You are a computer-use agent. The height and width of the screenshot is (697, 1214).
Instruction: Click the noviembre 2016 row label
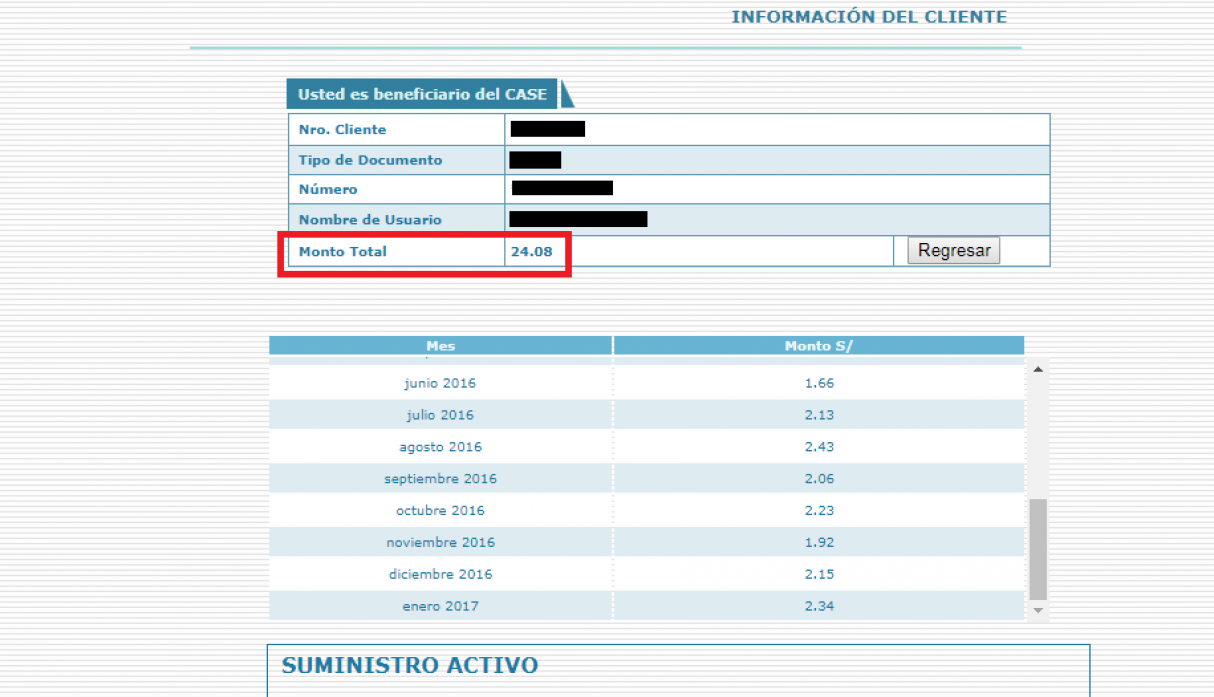(440, 543)
